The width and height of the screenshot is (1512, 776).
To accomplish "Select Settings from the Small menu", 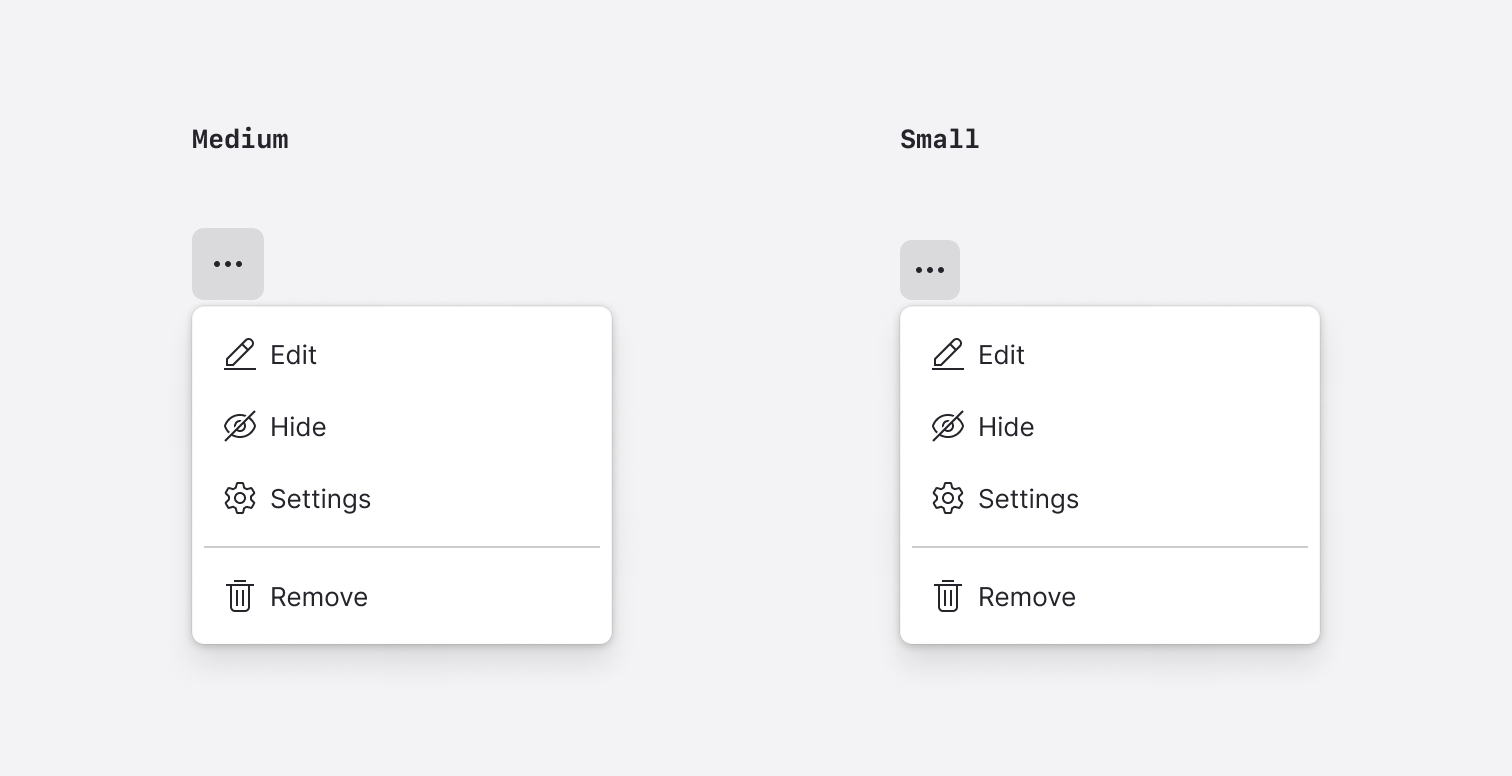I will pos(1028,498).
